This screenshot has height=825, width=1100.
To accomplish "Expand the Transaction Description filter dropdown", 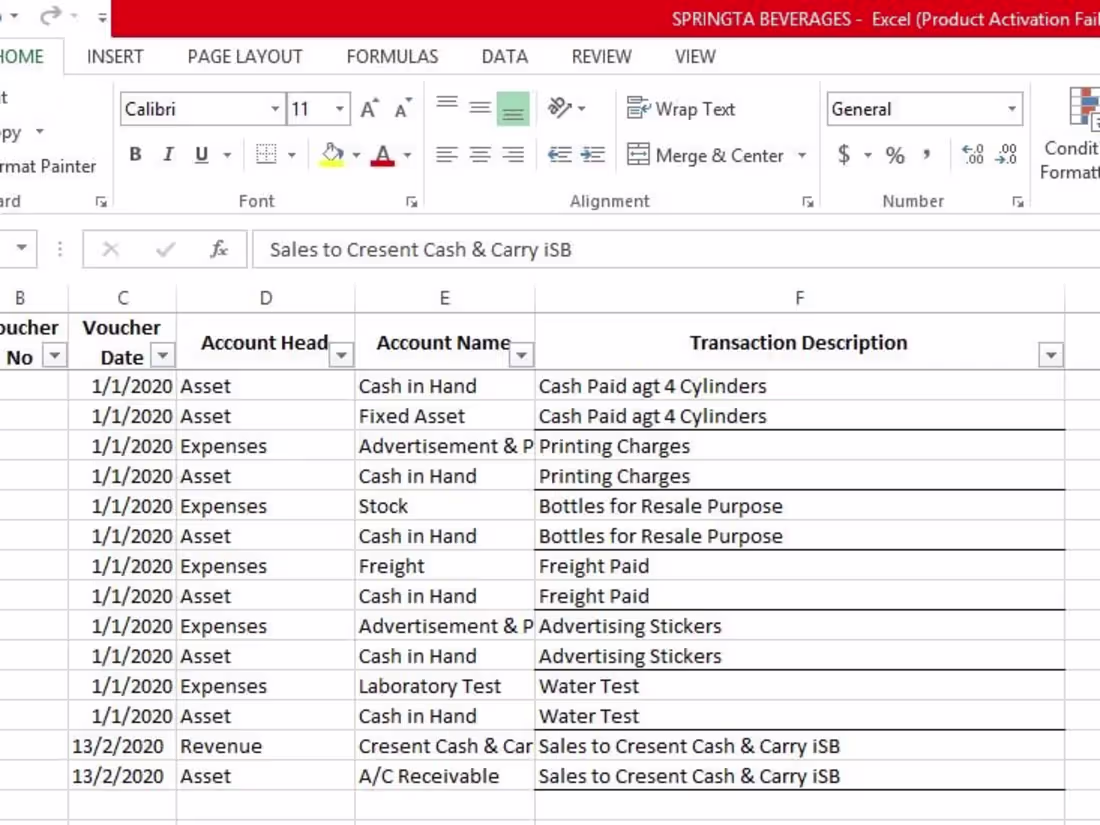I will tap(1050, 355).
